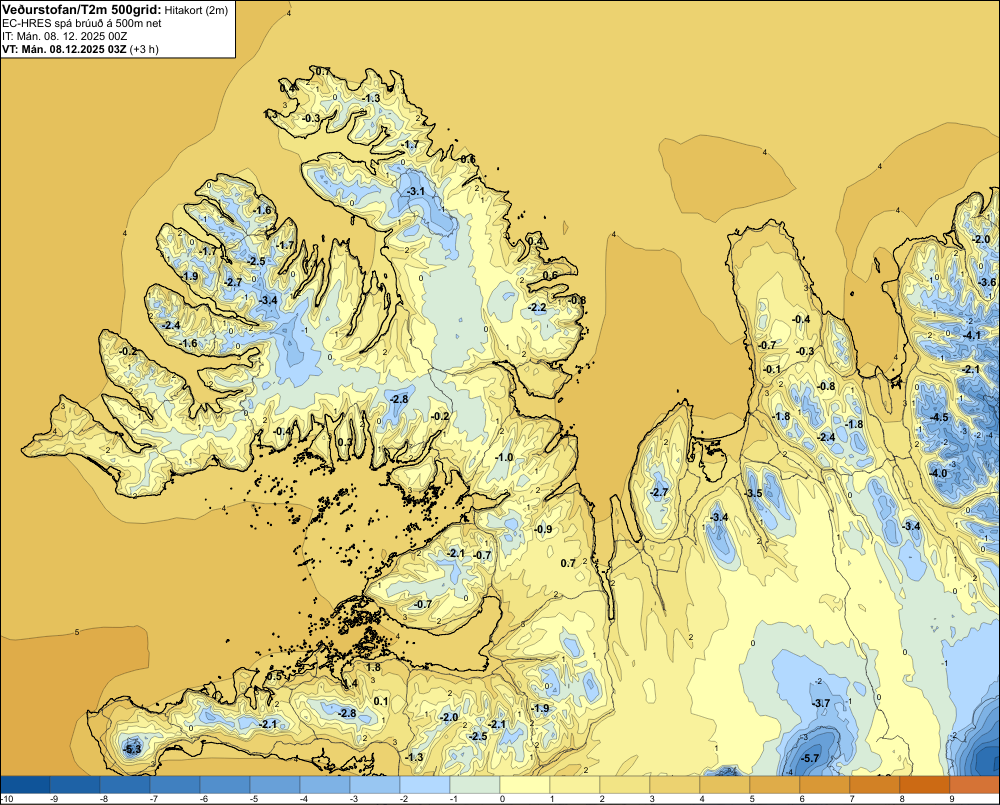Image resolution: width=1000 pixels, height=805 pixels.
Task: Click the -3.1 temperature value on map
Action: [x=415, y=191]
